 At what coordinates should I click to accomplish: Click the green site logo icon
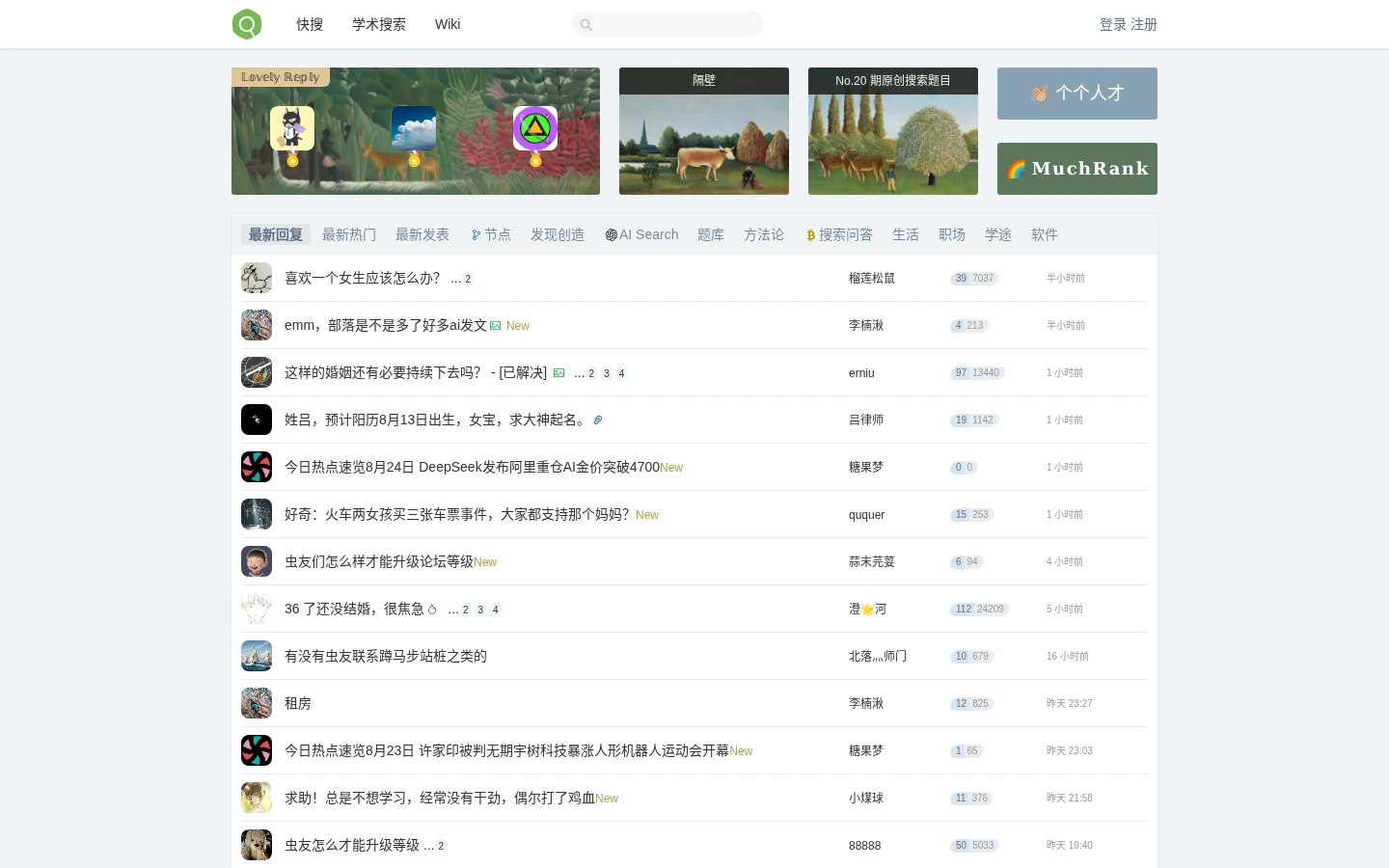click(x=247, y=24)
